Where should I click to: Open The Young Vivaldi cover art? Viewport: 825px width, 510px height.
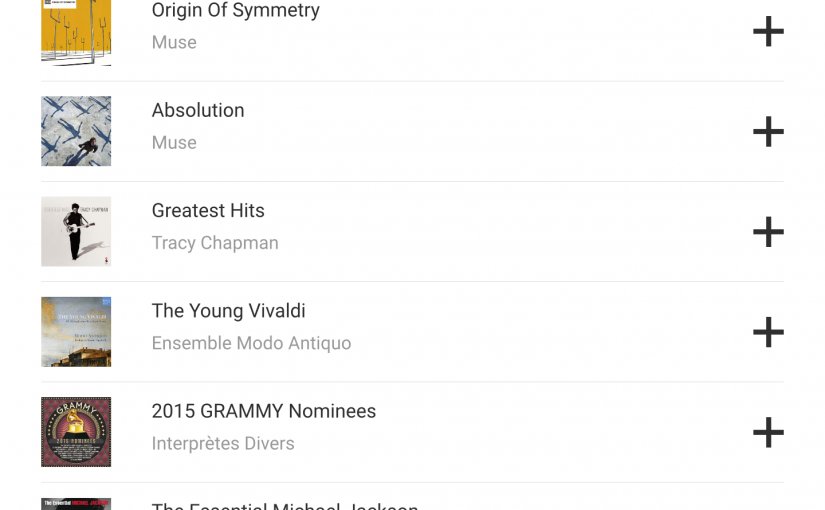click(x=76, y=332)
